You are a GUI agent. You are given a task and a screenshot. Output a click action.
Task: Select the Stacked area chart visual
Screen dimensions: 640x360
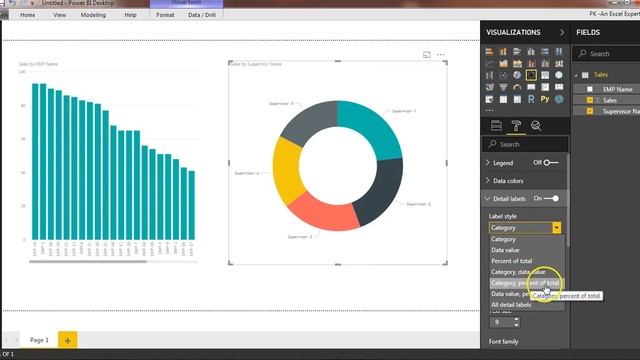[517, 63]
